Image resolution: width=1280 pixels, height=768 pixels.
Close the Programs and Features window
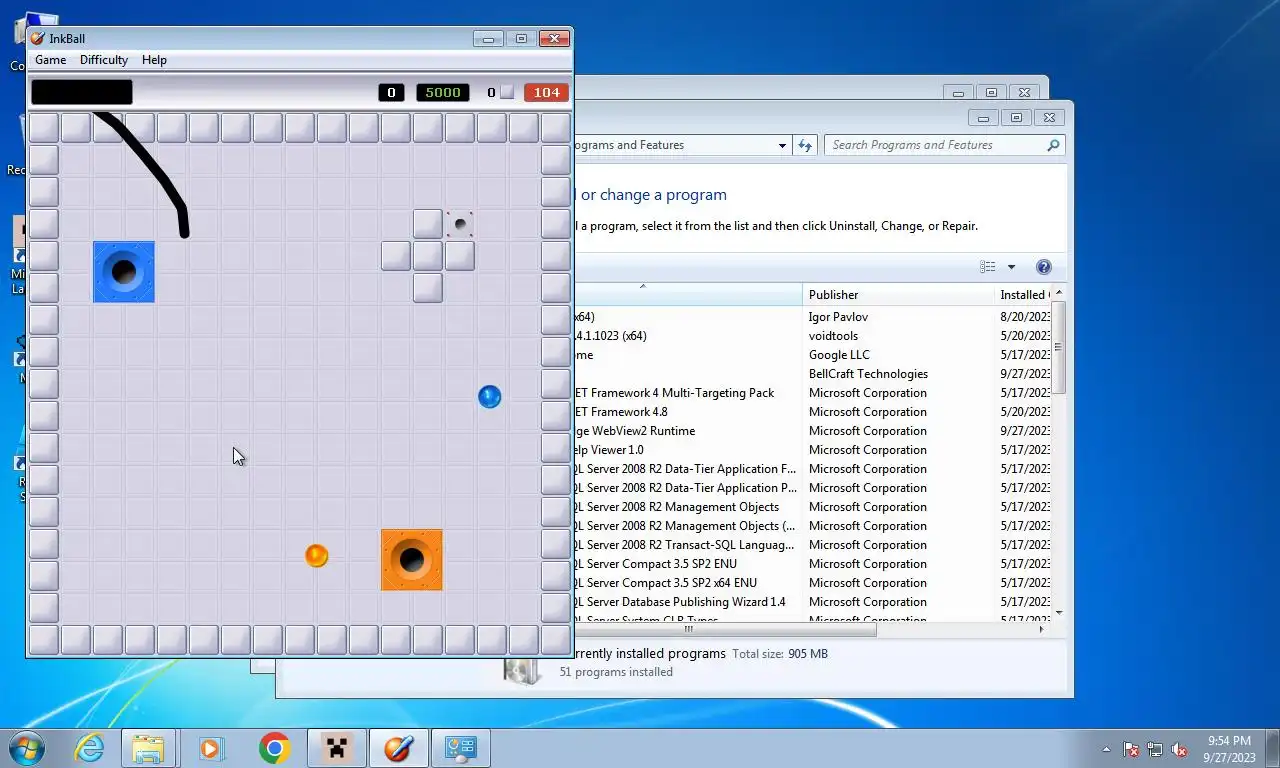coord(1049,118)
